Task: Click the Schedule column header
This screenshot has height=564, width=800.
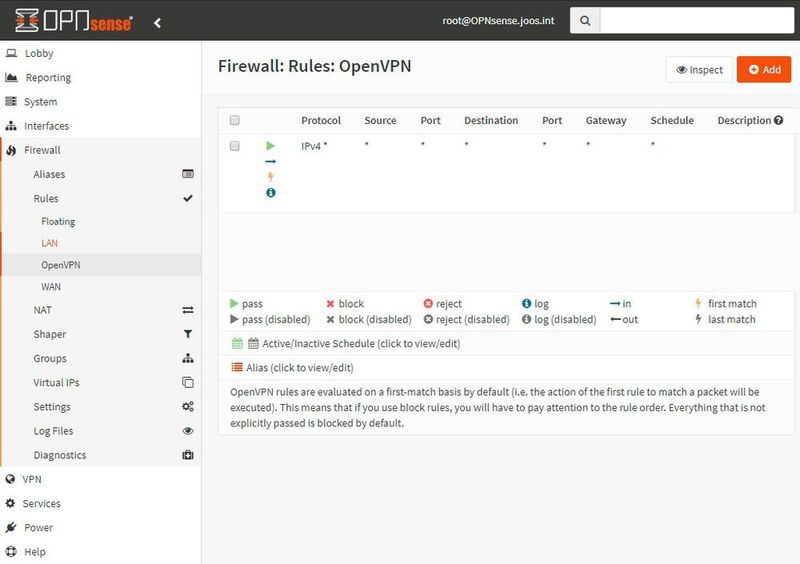Action: [x=672, y=120]
